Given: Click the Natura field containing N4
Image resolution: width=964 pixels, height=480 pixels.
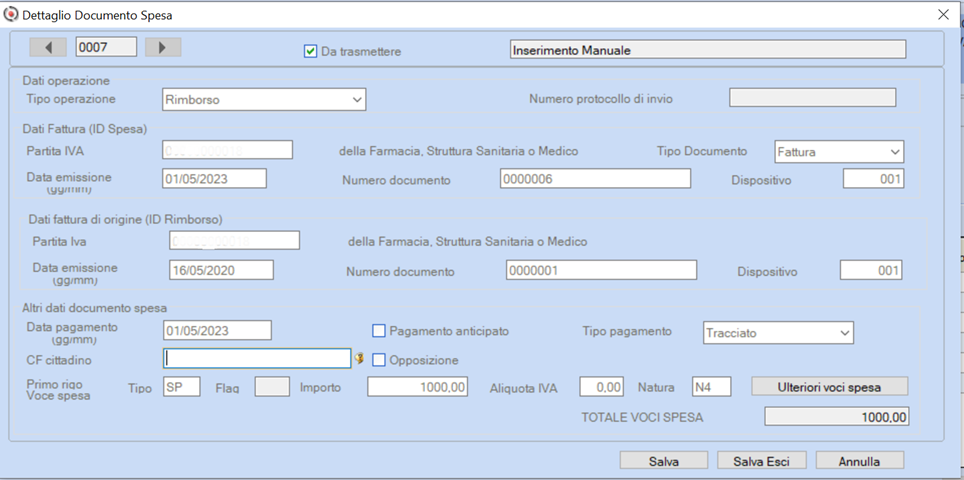Looking at the screenshot, I should (711, 387).
